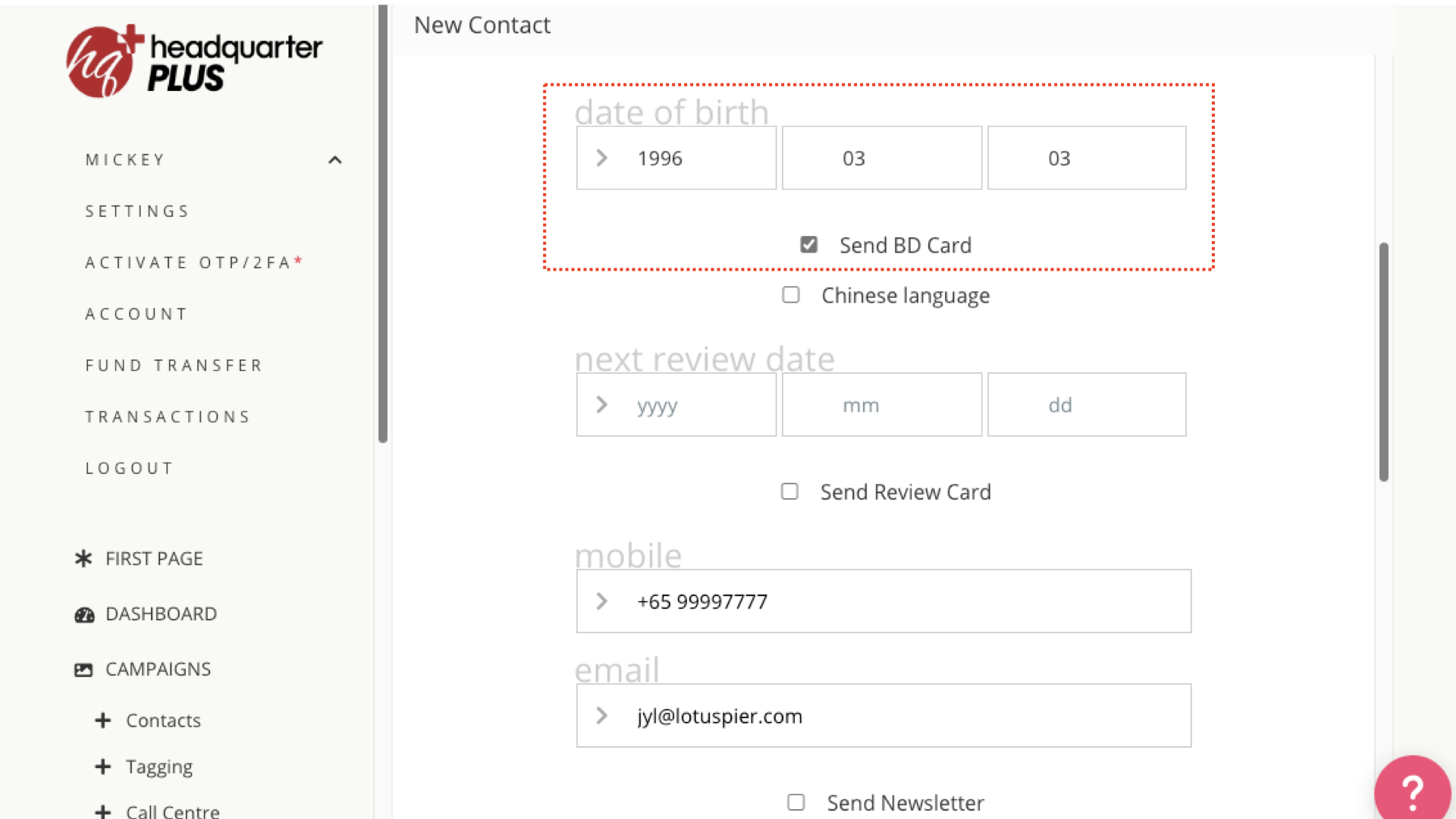Uncheck the Send BD Card checkbox
1456x819 pixels.
[x=808, y=245]
